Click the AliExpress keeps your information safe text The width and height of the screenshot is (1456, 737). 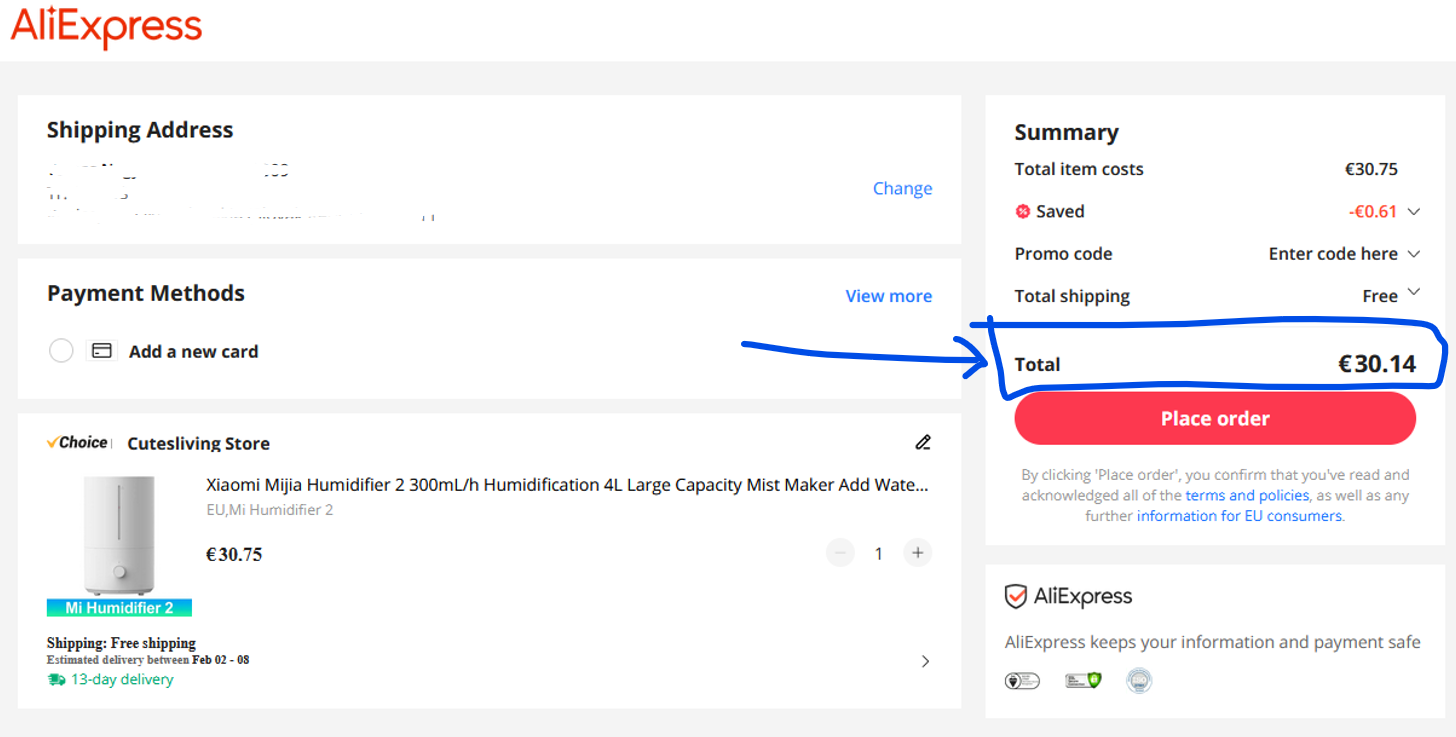[1213, 642]
